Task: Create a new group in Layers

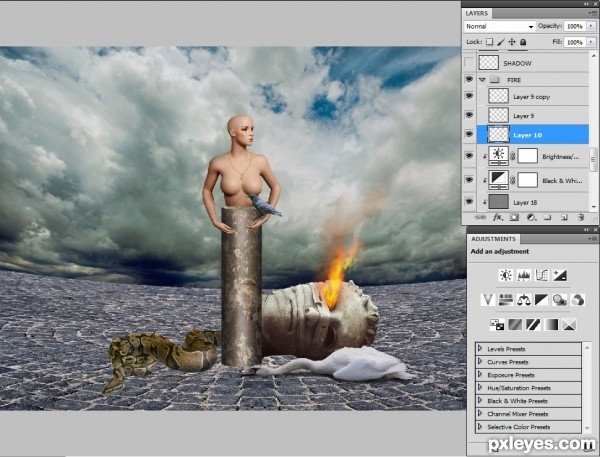Action: coord(548,217)
